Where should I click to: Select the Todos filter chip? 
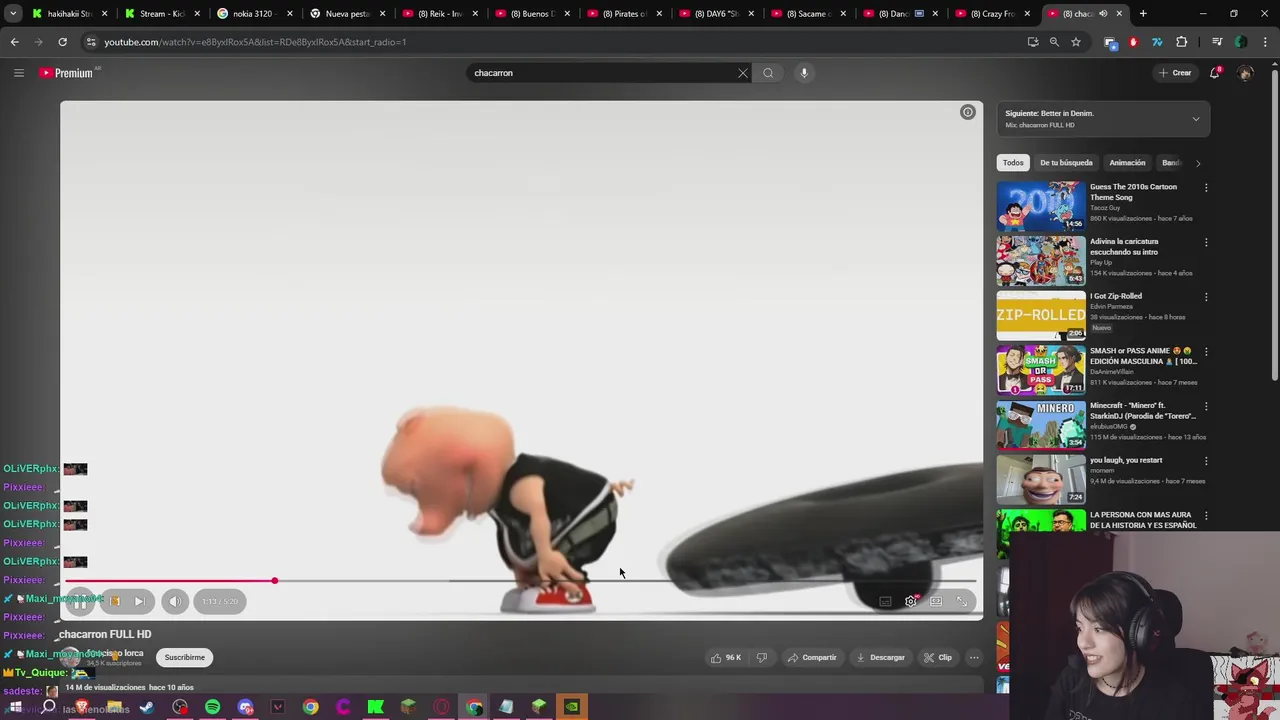1013,162
